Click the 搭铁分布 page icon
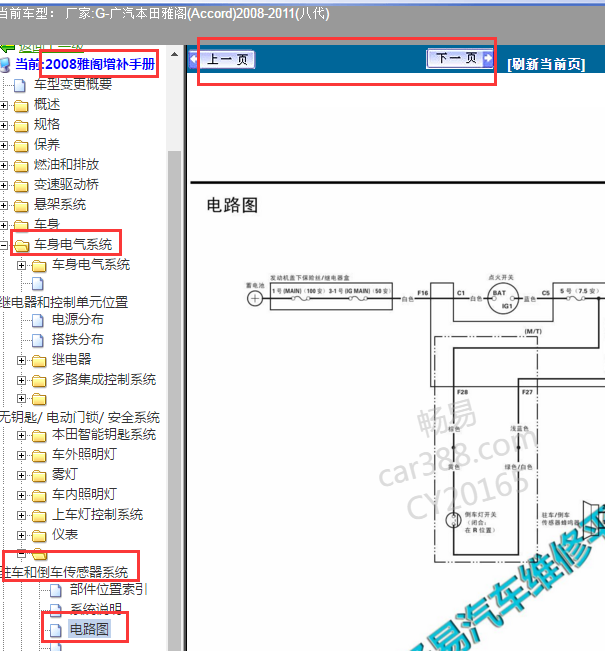 click(38, 340)
